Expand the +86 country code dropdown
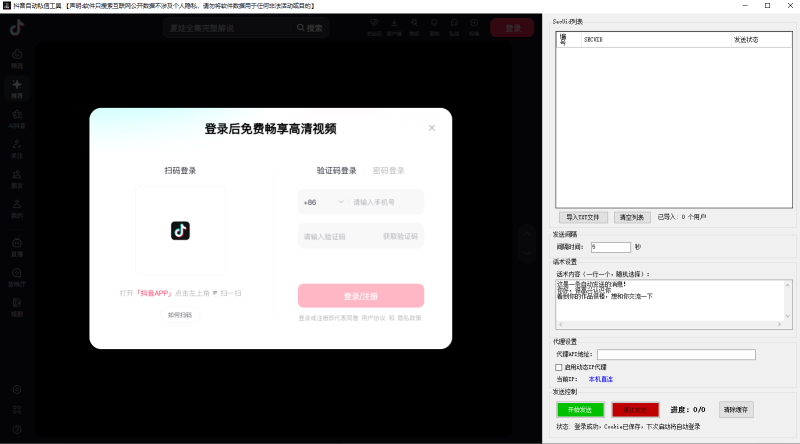This screenshot has width=800, height=444. pyautogui.click(x=323, y=202)
